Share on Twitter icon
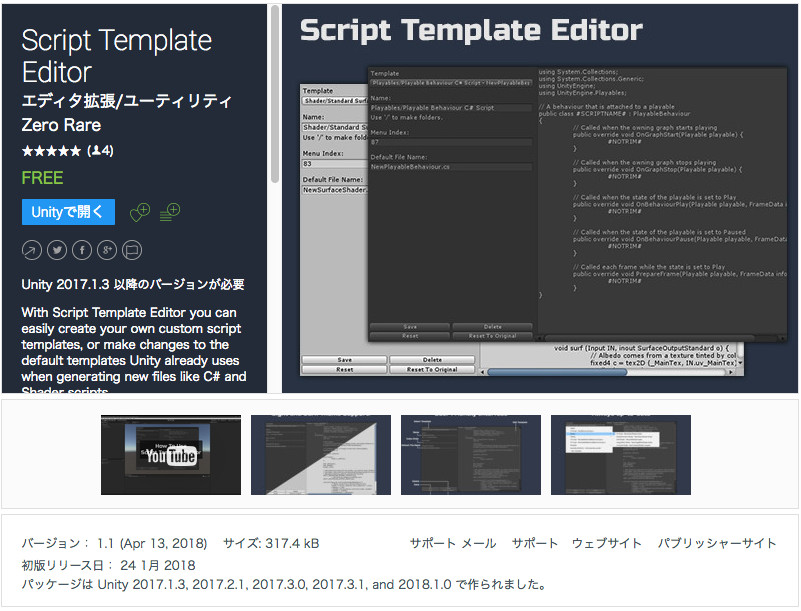Screen dimensions: 801x611 tap(57, 250)
